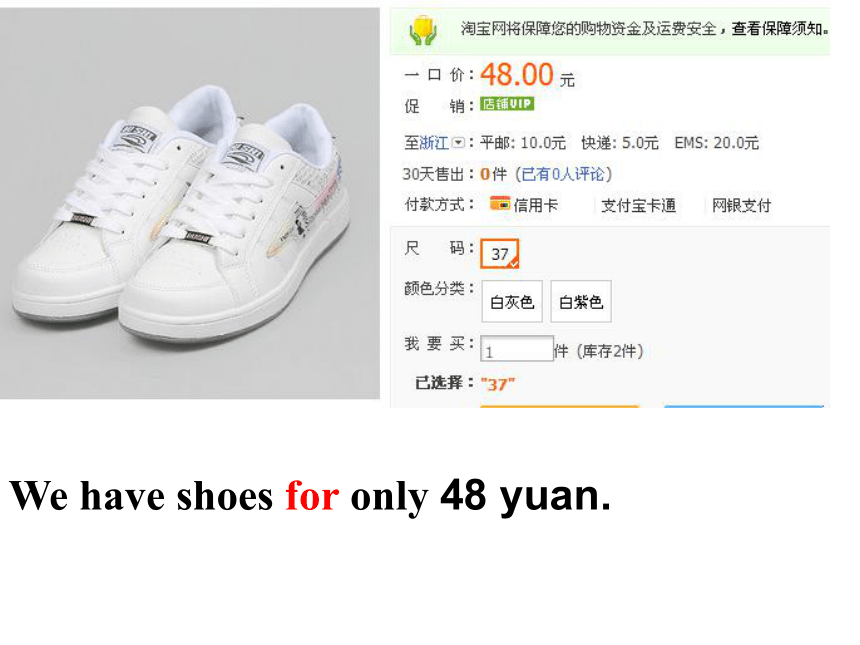
Task: Click the white sneakers product image
Action: (190, 203)
